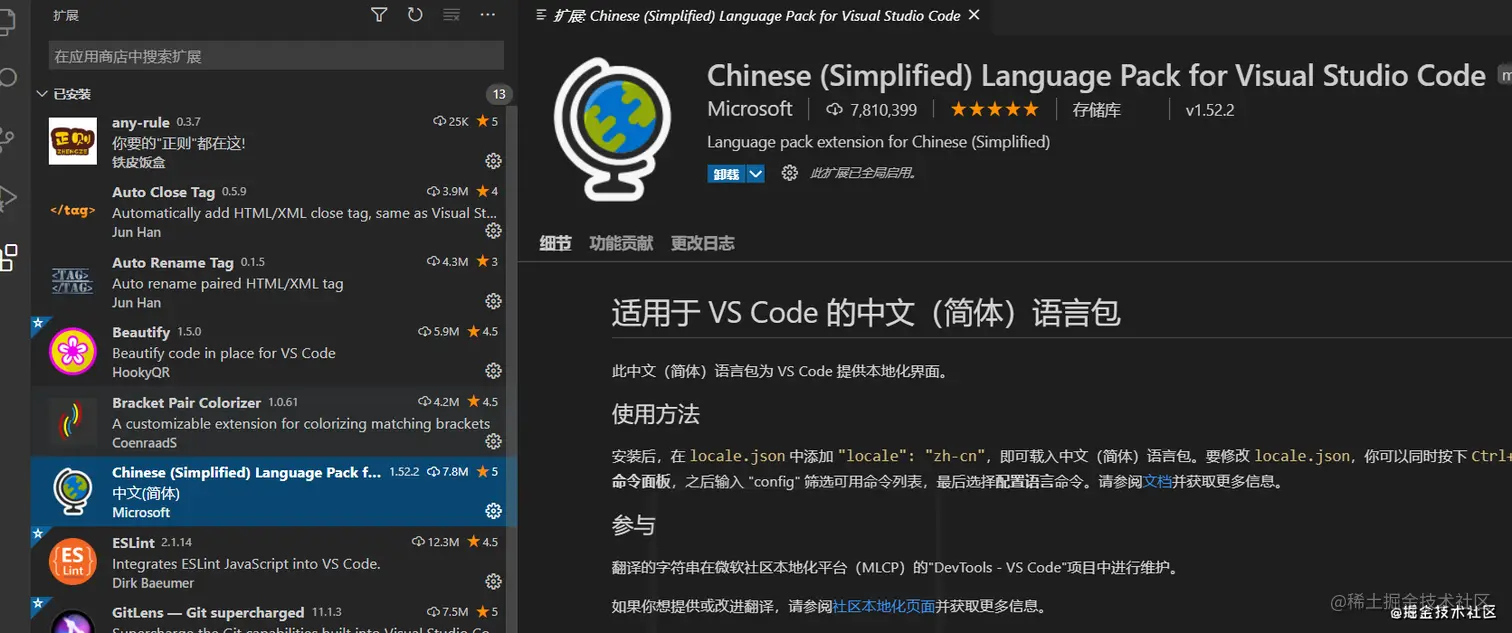Open manage gear for Auto Close Tag
Screen dimensions: 1512x633
click(x=493, y=231)
